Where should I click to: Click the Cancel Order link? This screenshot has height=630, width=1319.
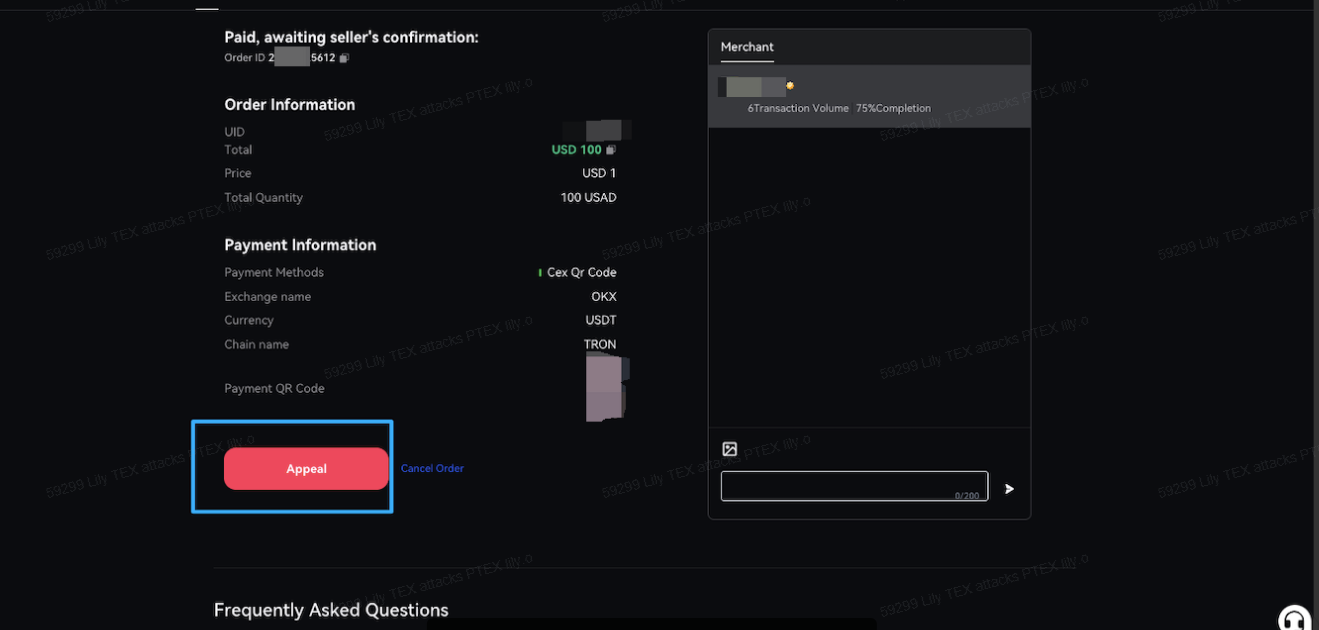(x=432, y=468)
